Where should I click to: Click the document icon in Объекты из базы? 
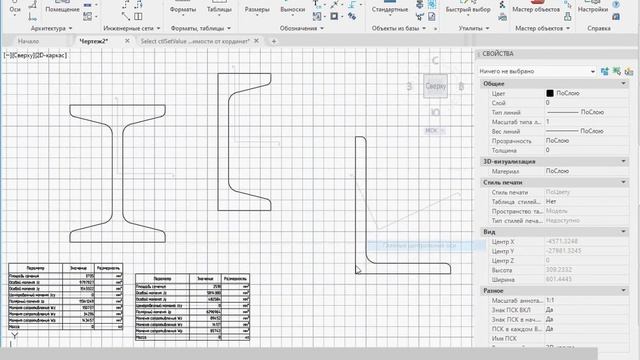432,16
